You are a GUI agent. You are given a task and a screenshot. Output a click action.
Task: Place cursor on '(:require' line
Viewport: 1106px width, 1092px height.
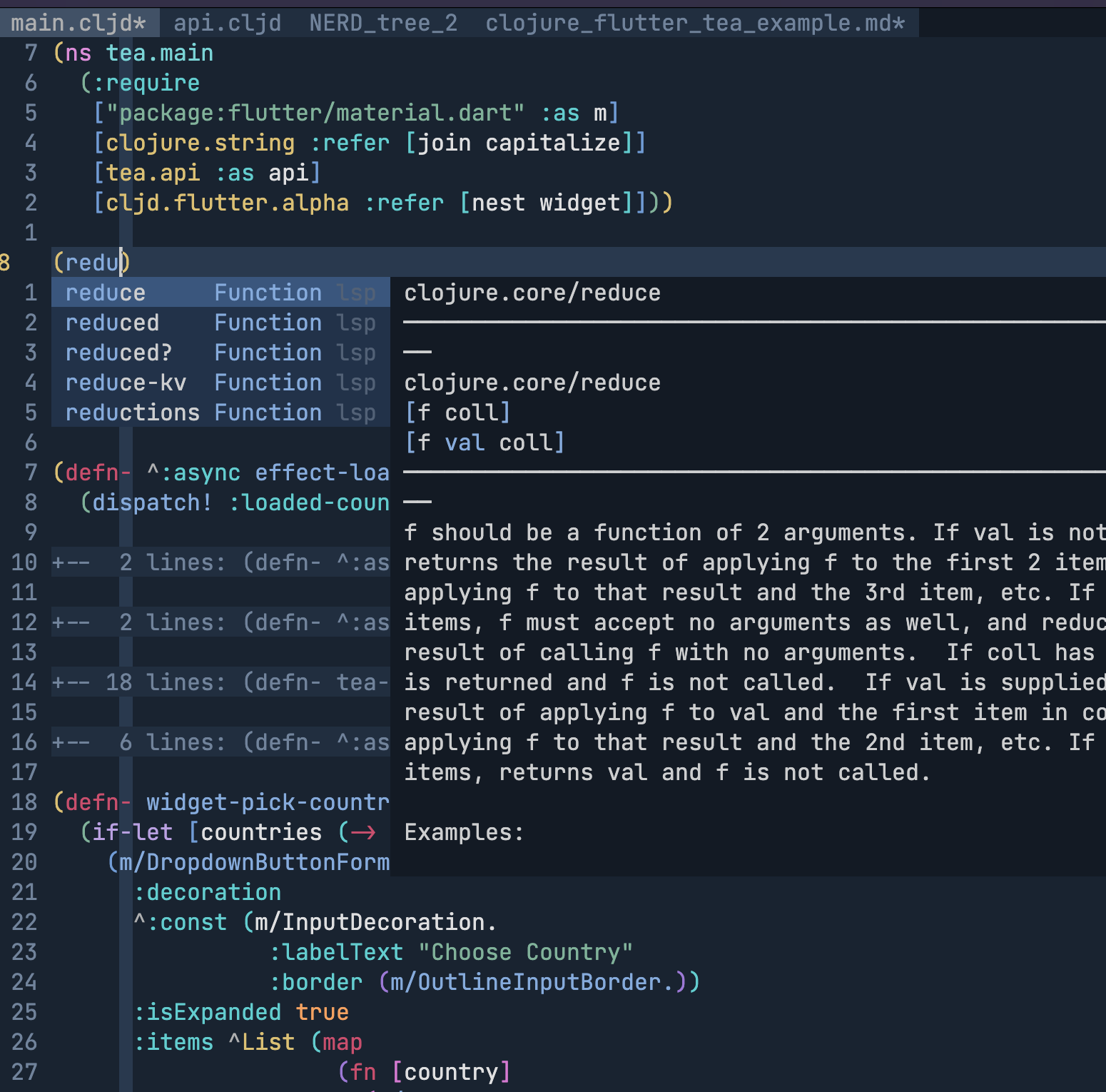[x=140, y=83]
